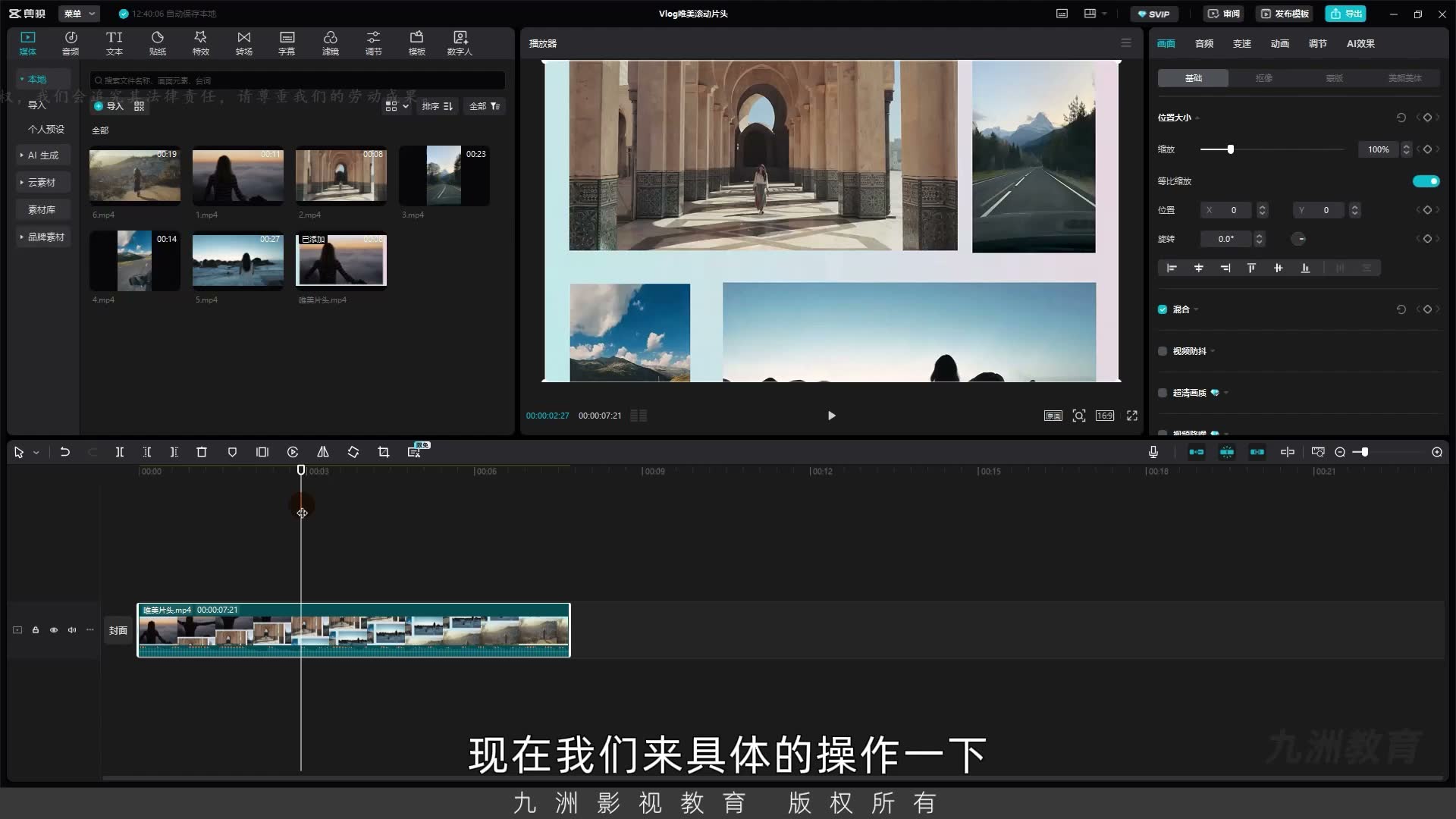Screen dimensions: 1456x819
Task: Click the microphone record icon
Action: coord(1153,452)
